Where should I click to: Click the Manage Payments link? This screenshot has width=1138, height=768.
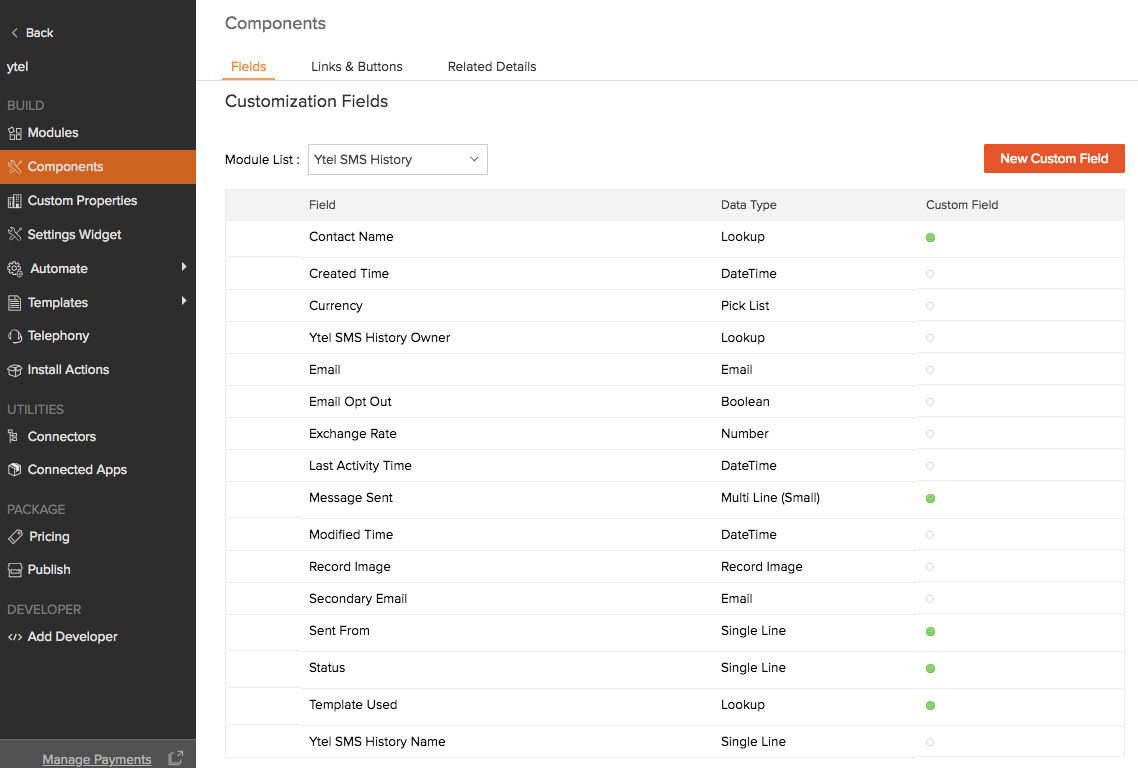point(97,759)
